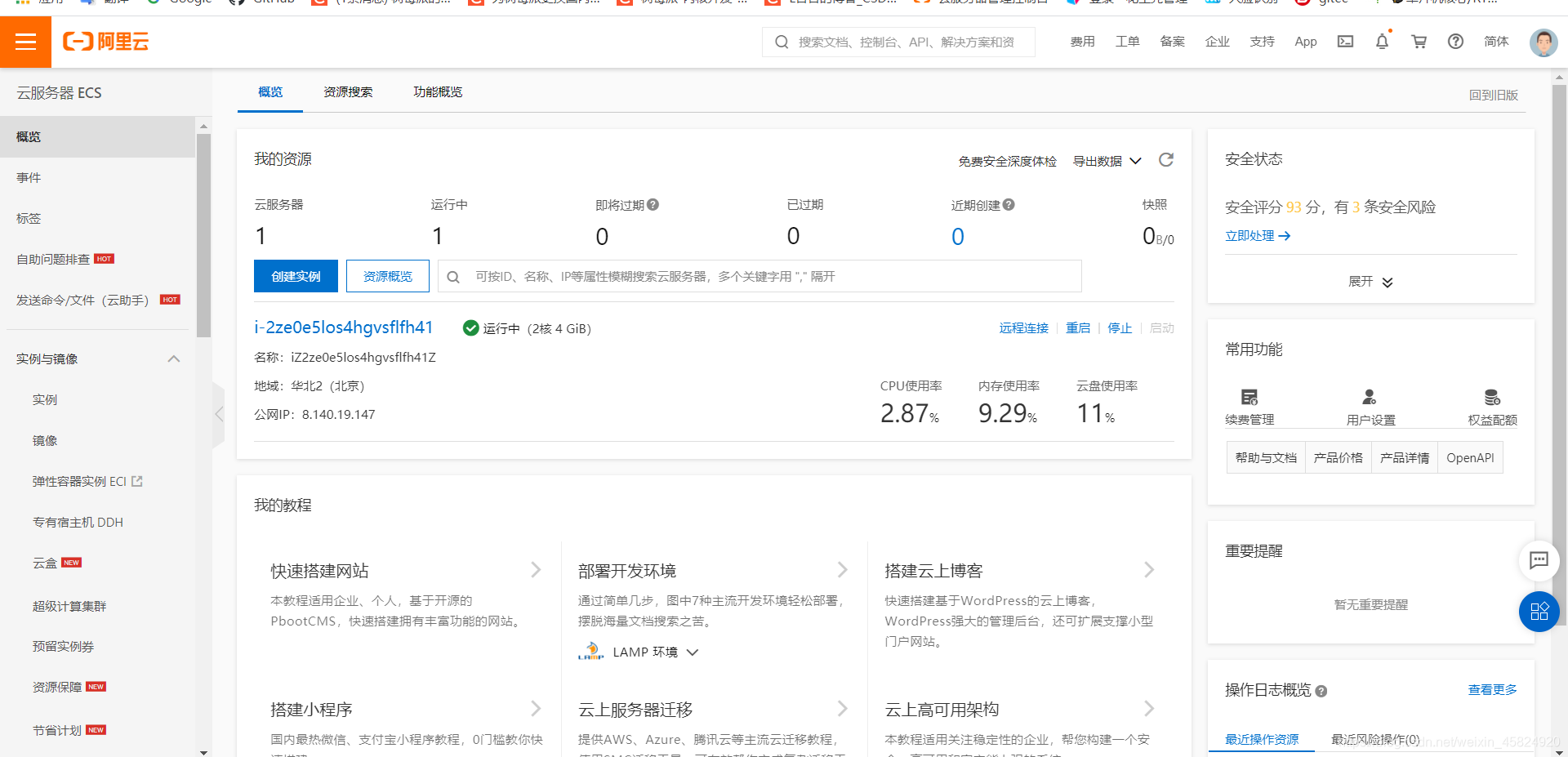Open 费用 top menu
1568x757 pixels.
(x=1083, y=42)
